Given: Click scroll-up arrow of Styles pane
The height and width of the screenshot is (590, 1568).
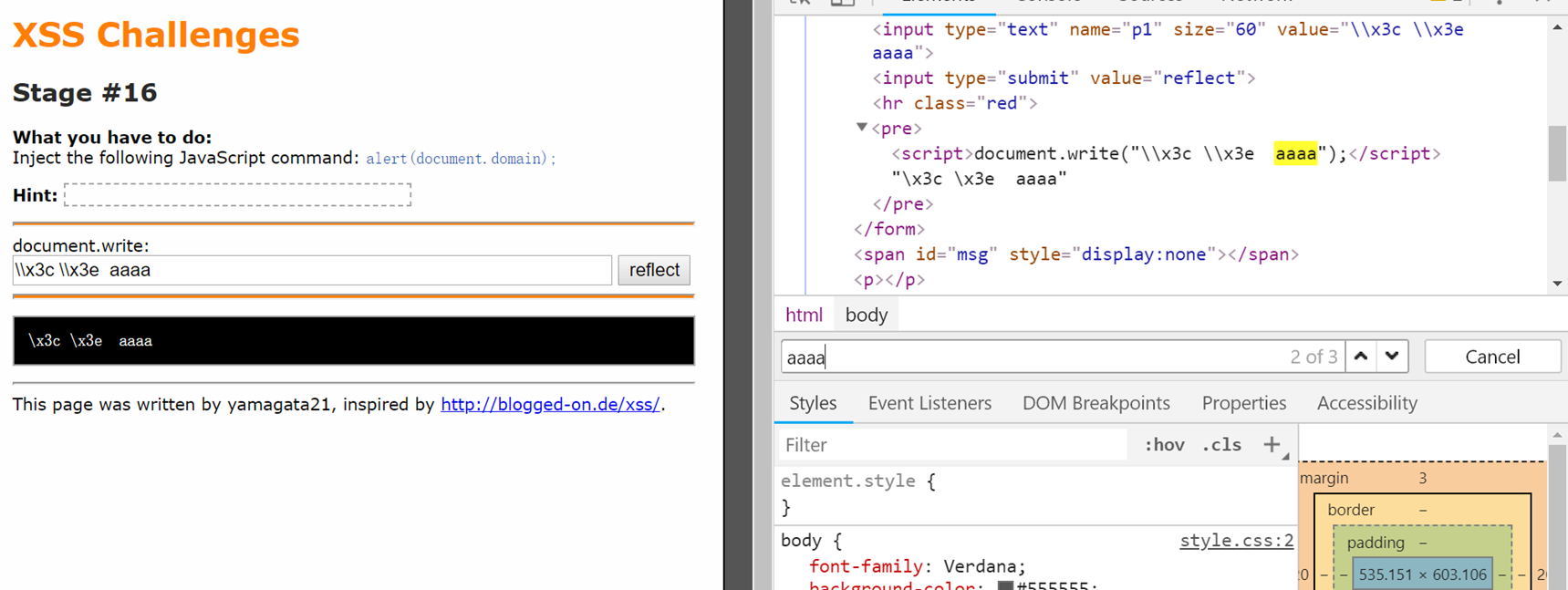Looking at the screenshot, I should [x=1557, y=435].
